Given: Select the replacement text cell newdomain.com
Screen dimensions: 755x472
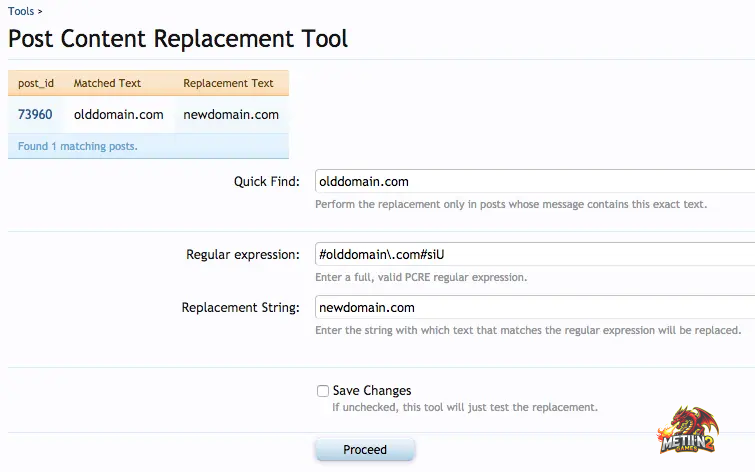Looking at the screenshot, I should [x=231, y=115].
